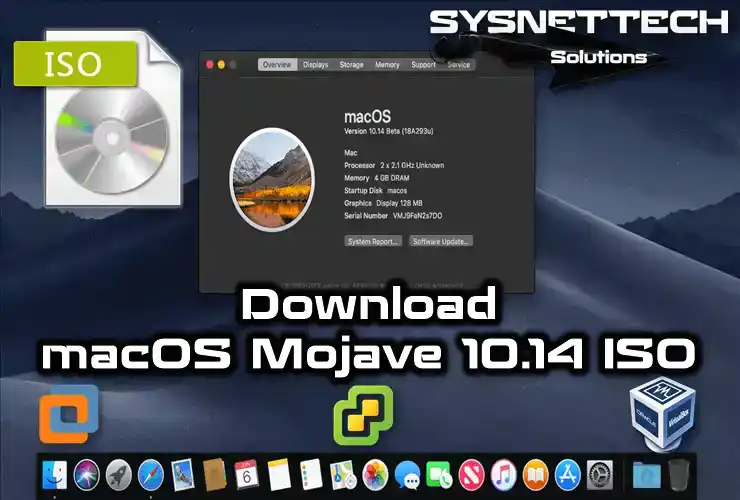Open Launchpad rocket icon in dock

(118, 475)
